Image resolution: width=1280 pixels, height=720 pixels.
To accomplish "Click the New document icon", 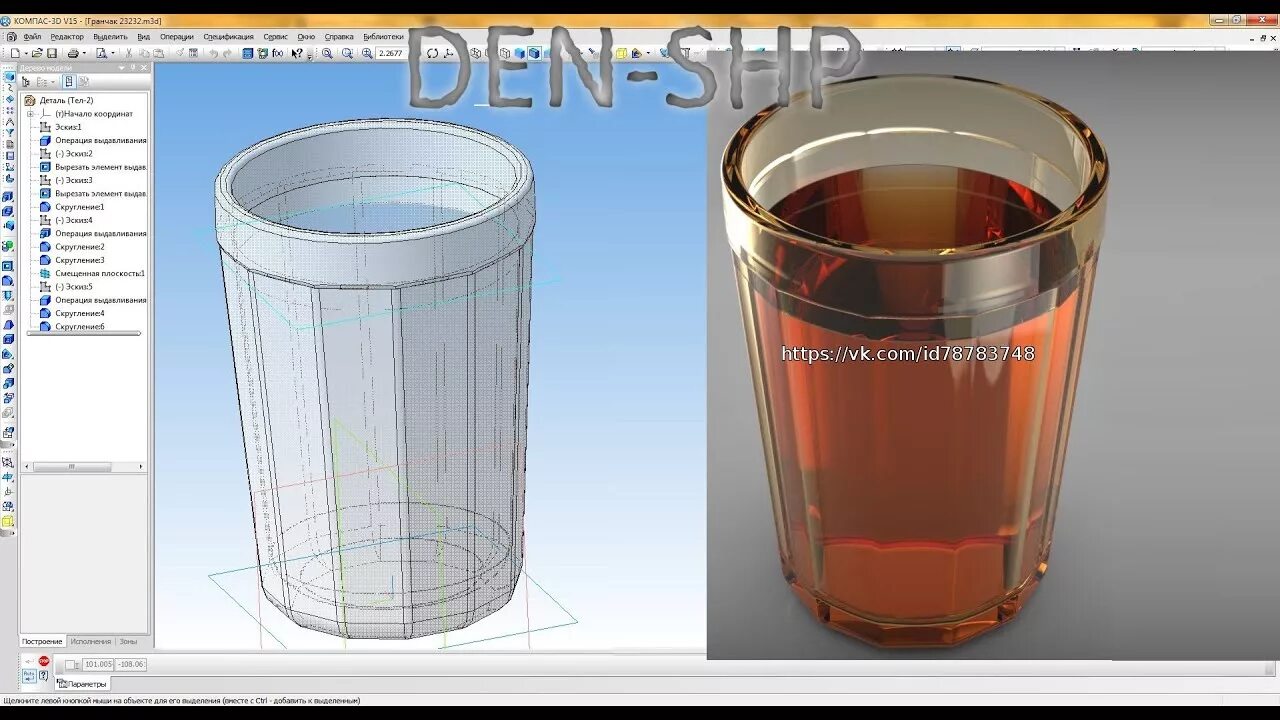I will (15, 53).
